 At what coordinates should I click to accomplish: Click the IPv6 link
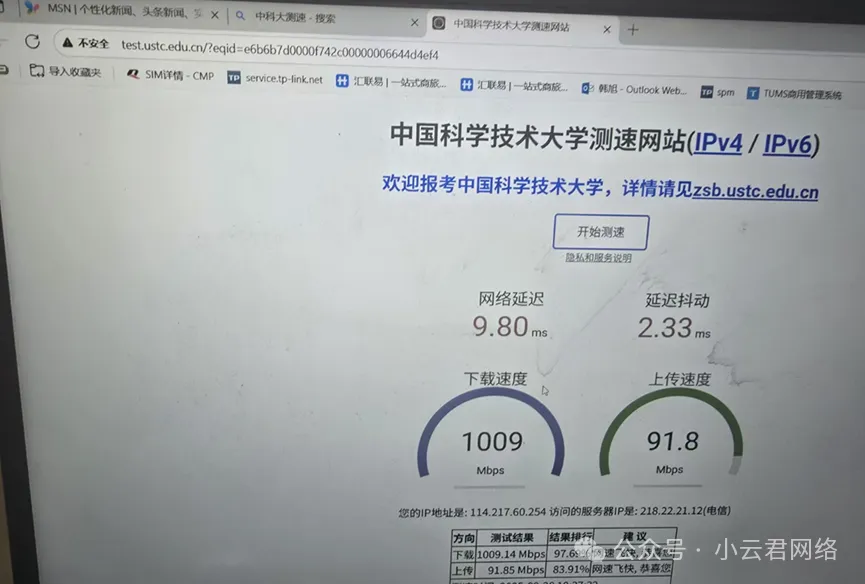coord(786,145)
